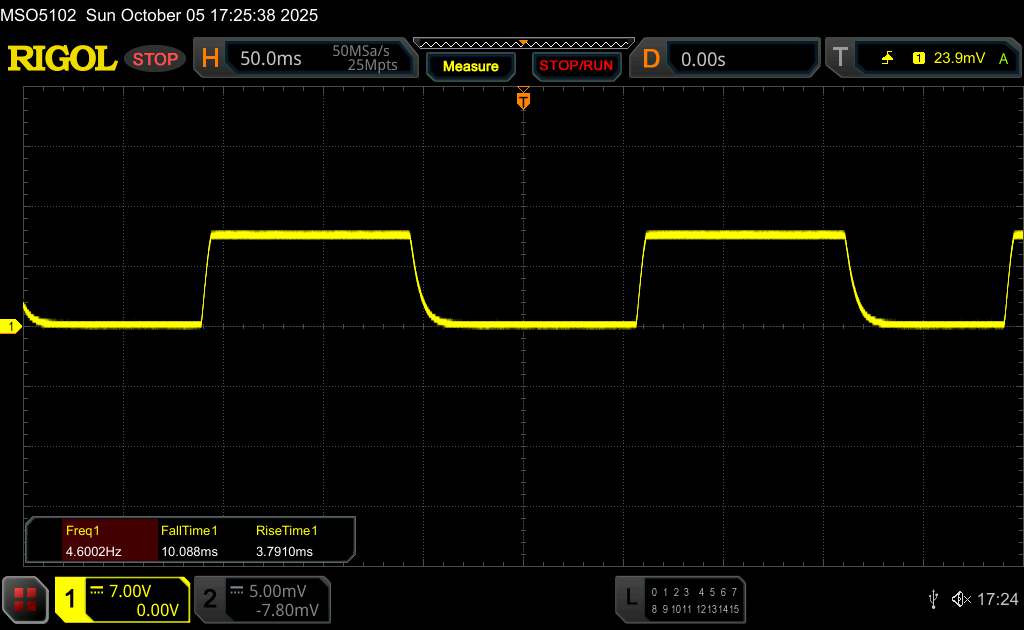The image size is (1024, 630).
Task: Mute the beeper via speaker icon
Action: click(x=960, y=598)
